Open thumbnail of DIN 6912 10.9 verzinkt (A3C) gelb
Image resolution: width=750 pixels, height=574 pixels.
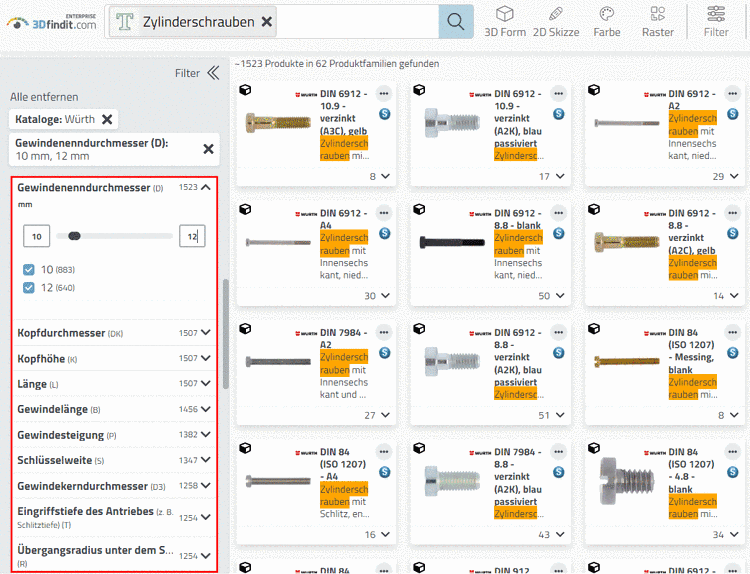pyautogui.click(x=278, y=123)
